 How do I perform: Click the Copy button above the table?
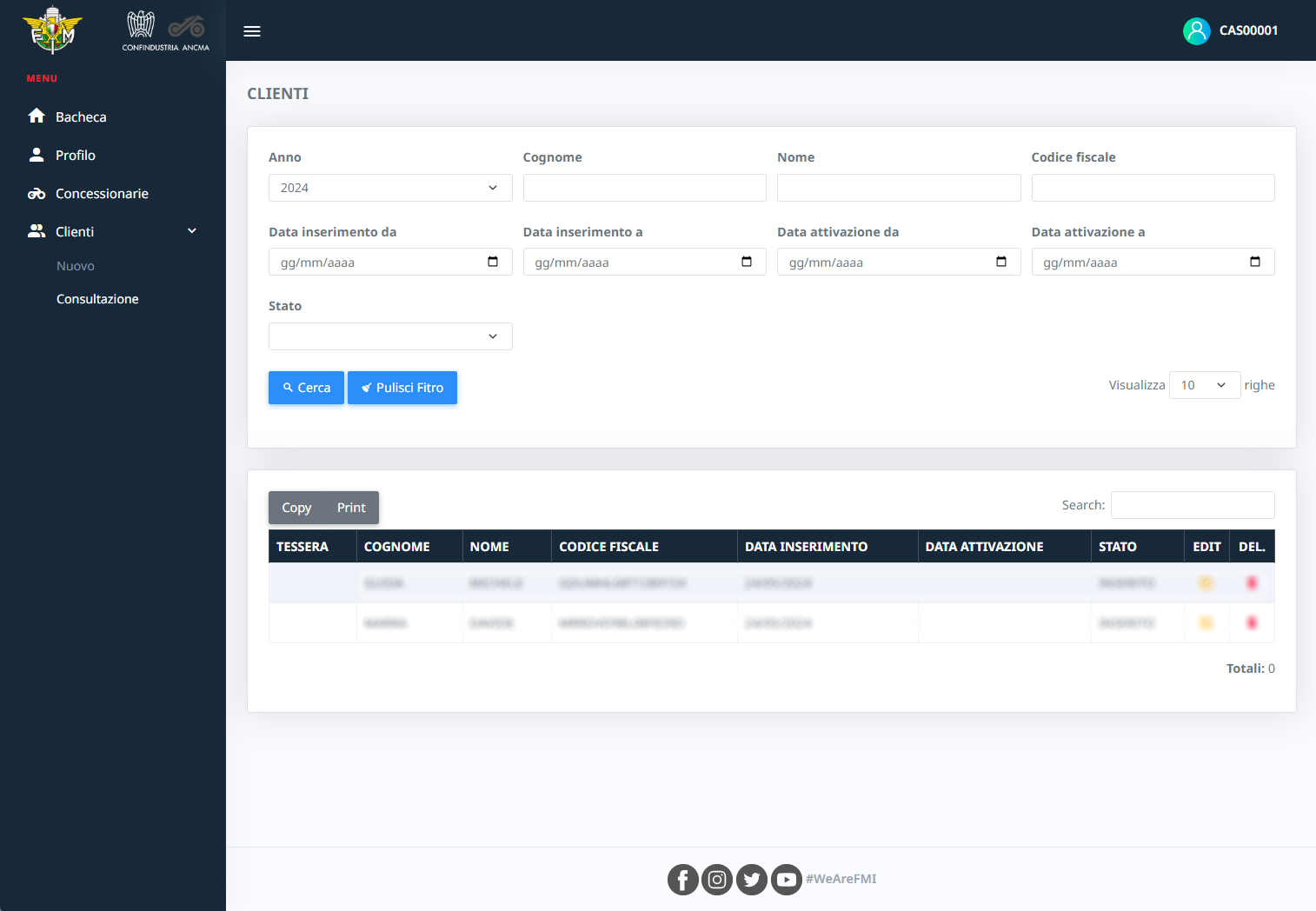[296, 508]
